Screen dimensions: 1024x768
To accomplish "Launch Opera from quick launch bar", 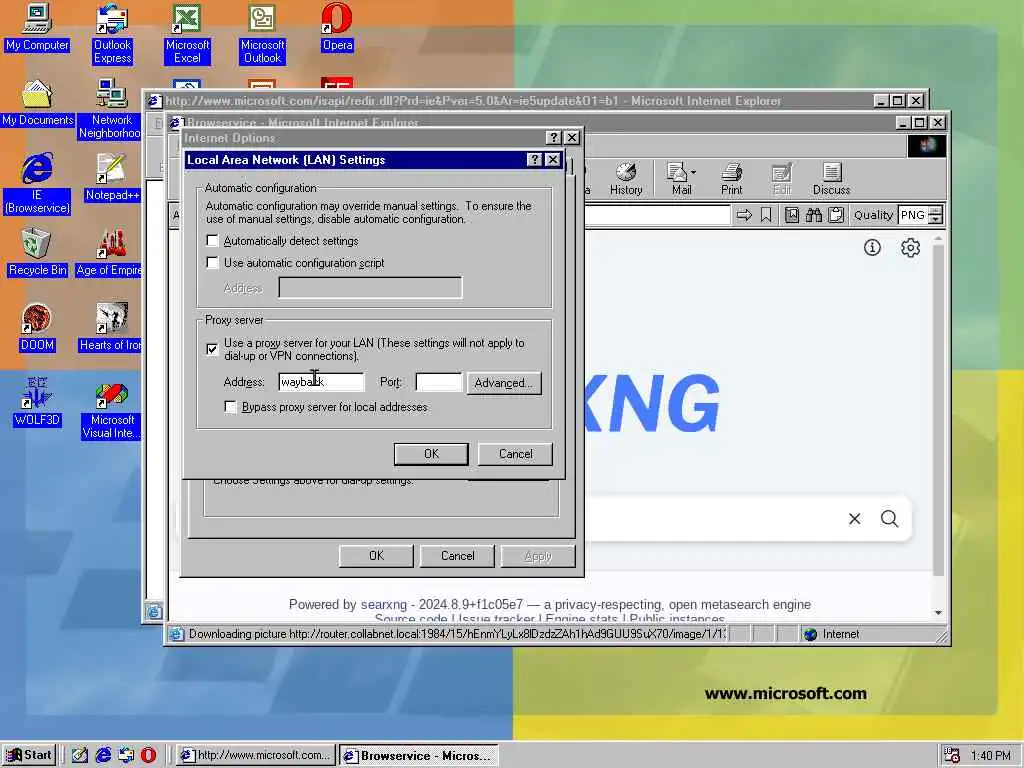I will coord(148,756).
